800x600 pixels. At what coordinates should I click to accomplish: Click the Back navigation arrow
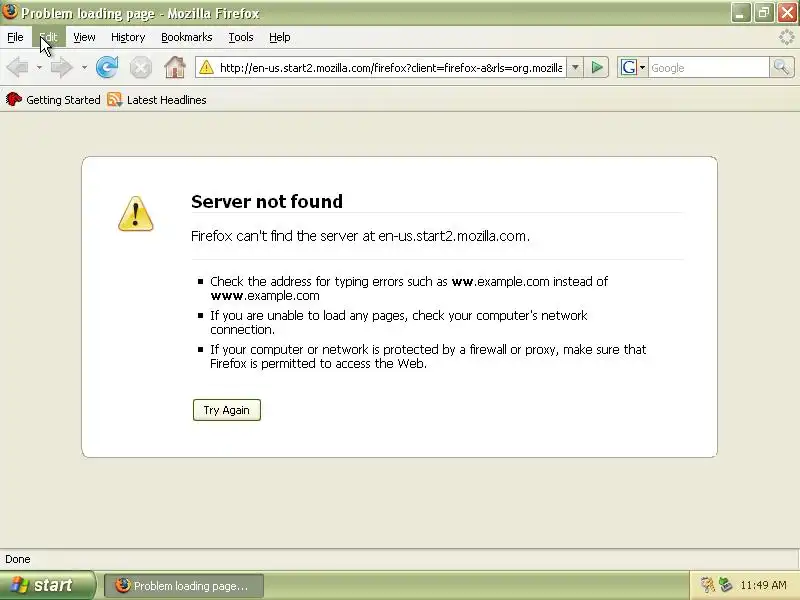click(17, 67)
